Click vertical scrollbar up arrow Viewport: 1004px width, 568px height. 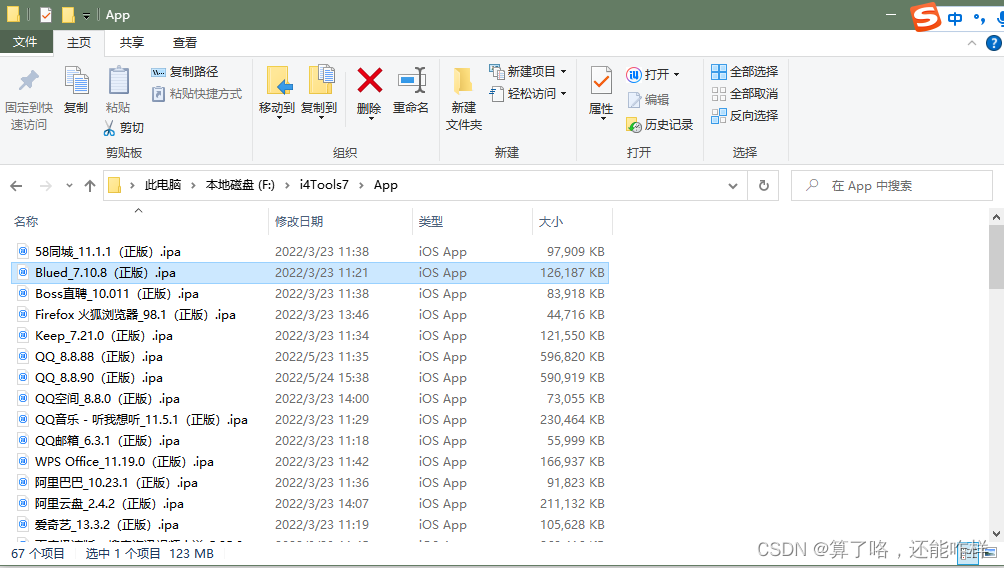click(996, 218)
